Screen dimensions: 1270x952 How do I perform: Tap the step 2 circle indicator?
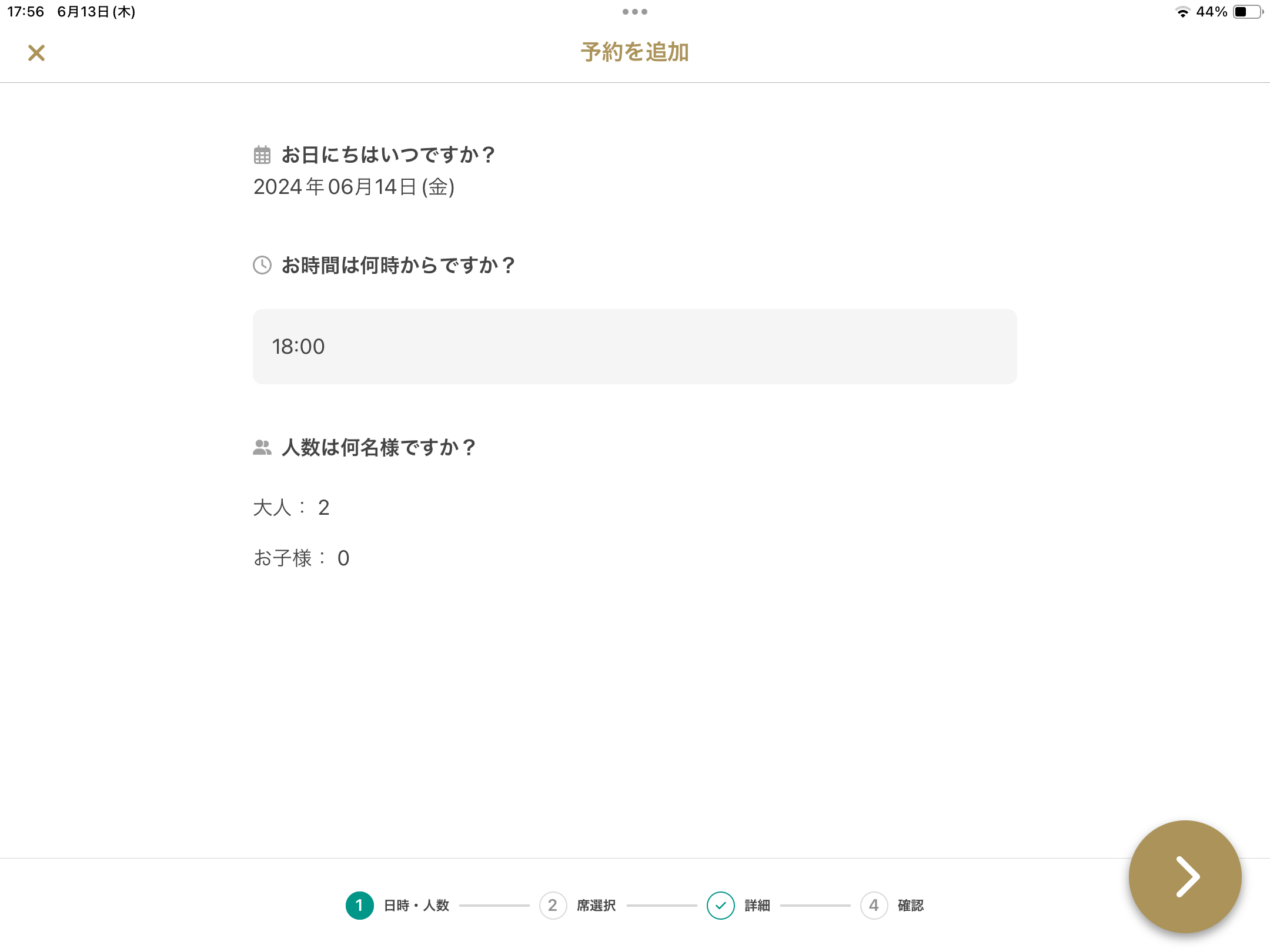pyautogui.click(x=553, y=906)
